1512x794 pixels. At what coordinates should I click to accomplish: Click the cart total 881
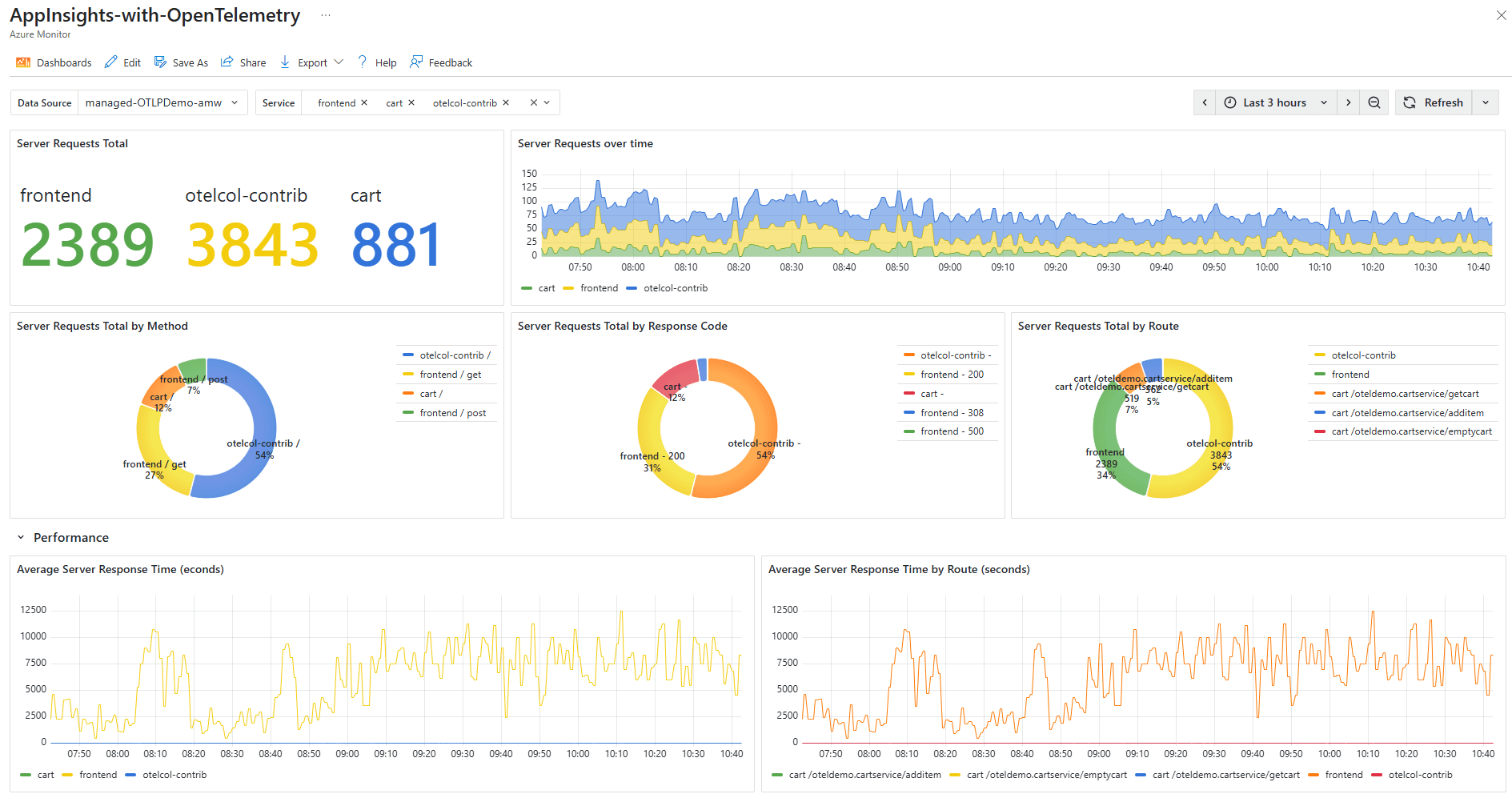[x=396, y=245]
